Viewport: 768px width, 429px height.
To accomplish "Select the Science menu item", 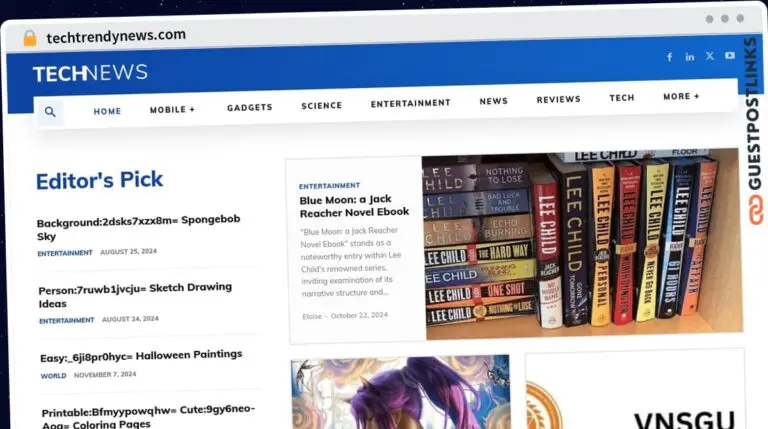I will pyautogui.click(x=321, y=105).
